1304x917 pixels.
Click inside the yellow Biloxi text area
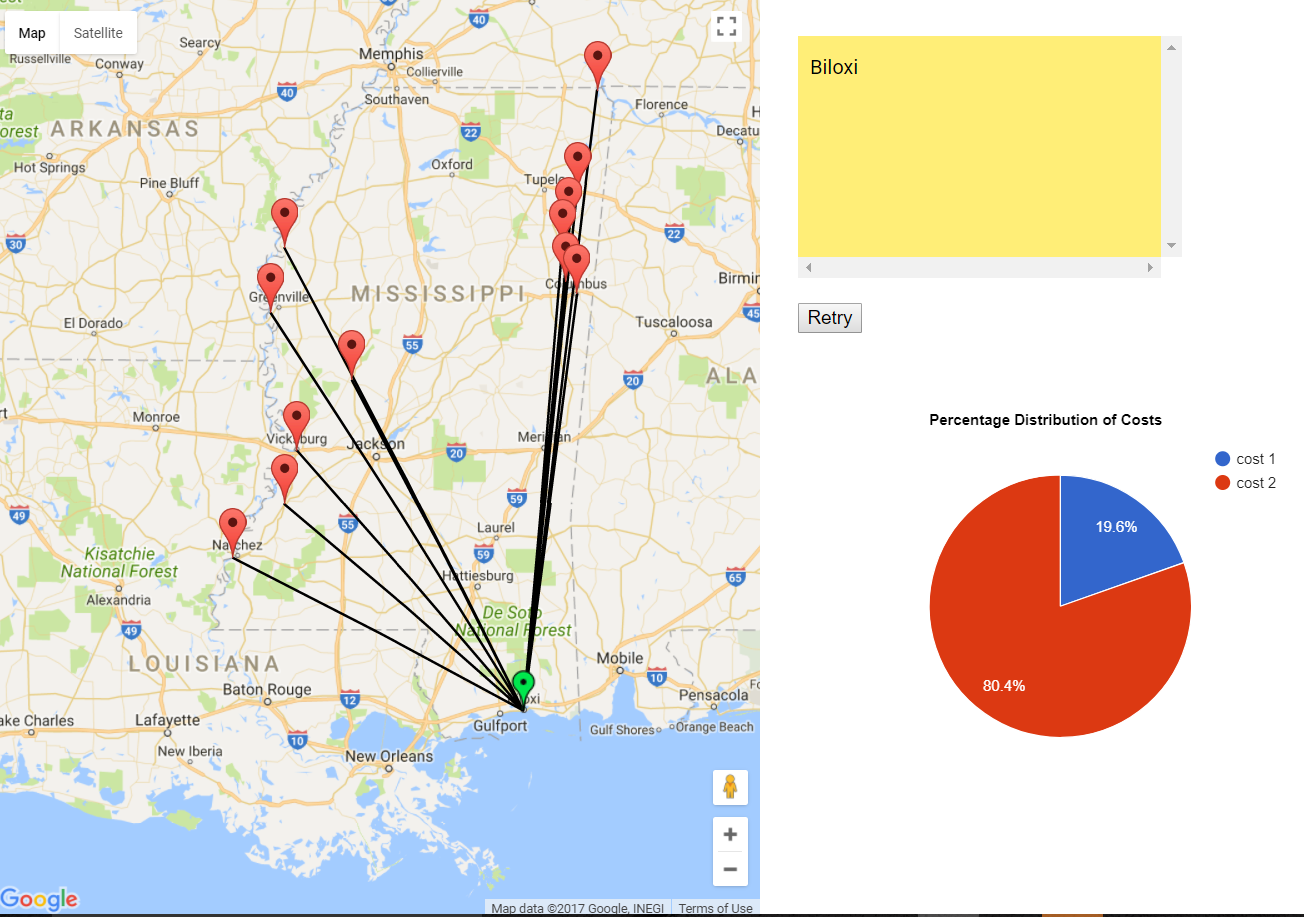[978, 145]
